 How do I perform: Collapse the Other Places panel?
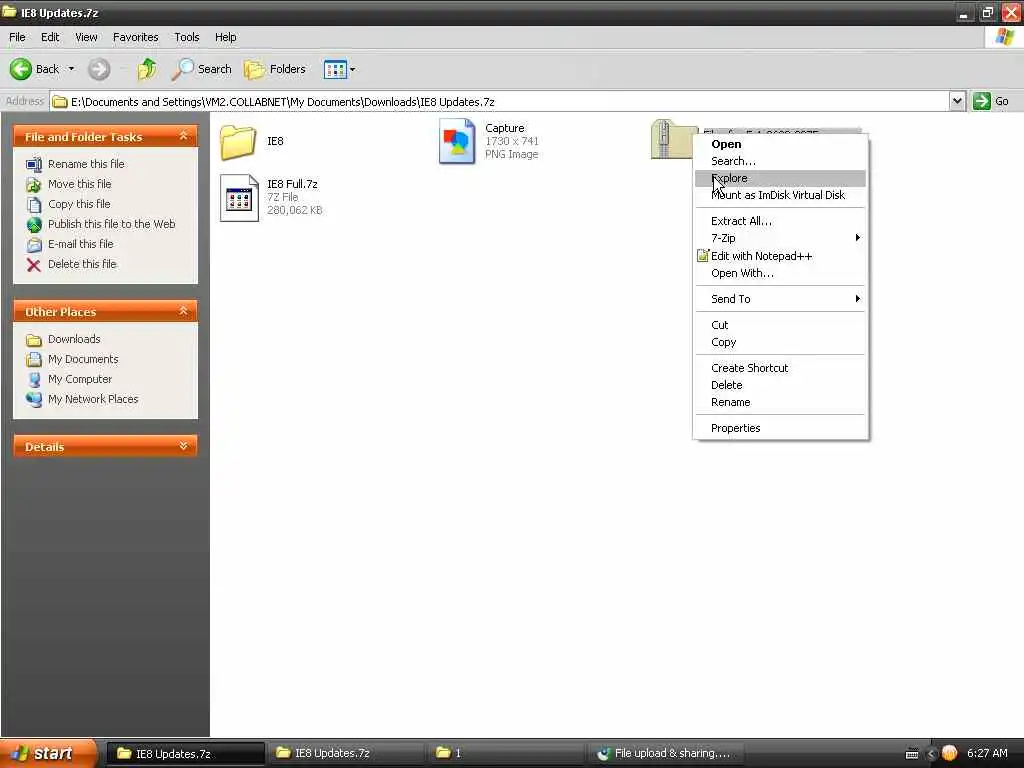pyautogui.click(x=184, y=311)
